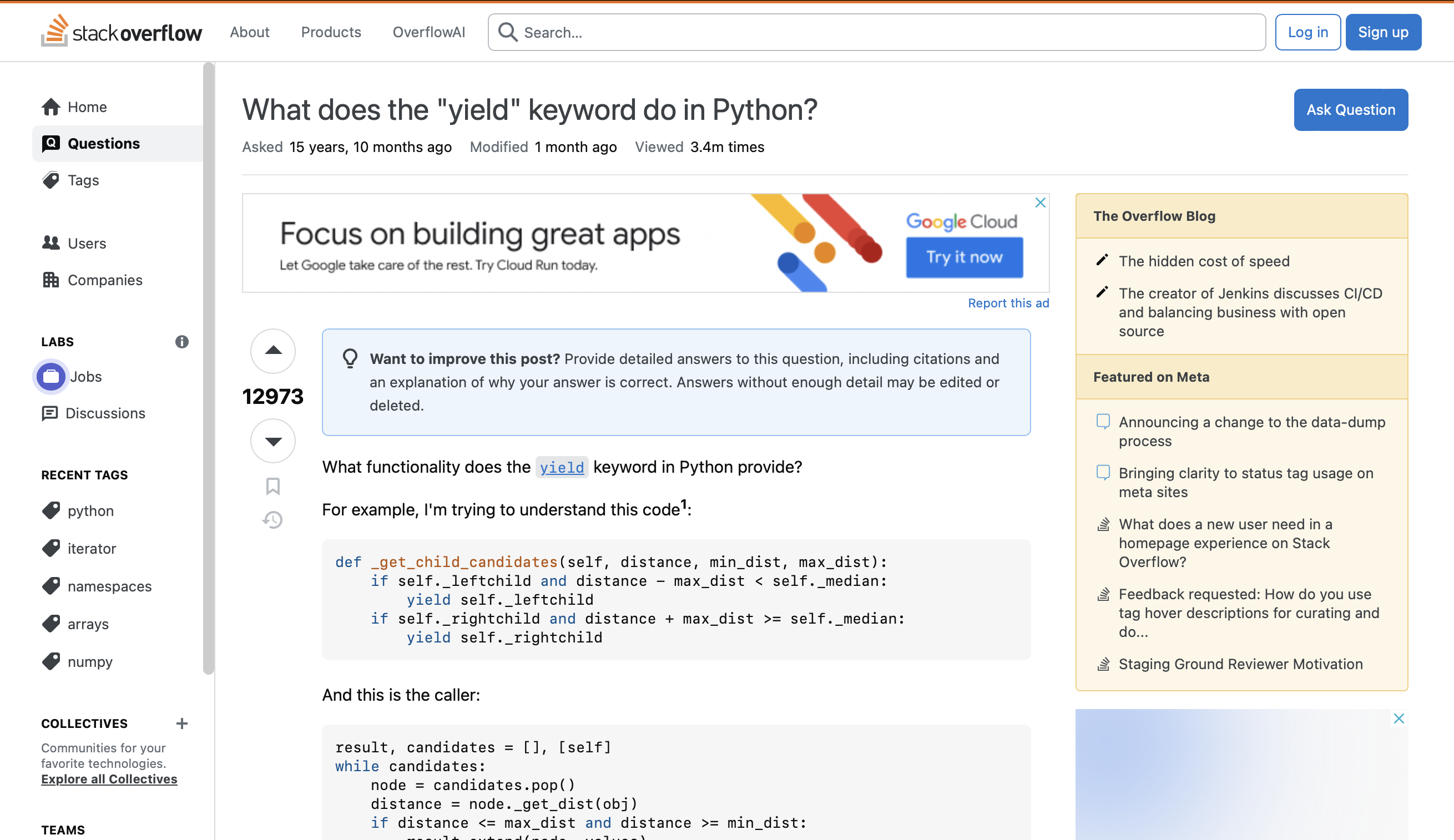Viewport: 1454px width, 840px height.
Task: Upvote the yield keyword question
Action: pyautogui.click(x=273, y=351)
